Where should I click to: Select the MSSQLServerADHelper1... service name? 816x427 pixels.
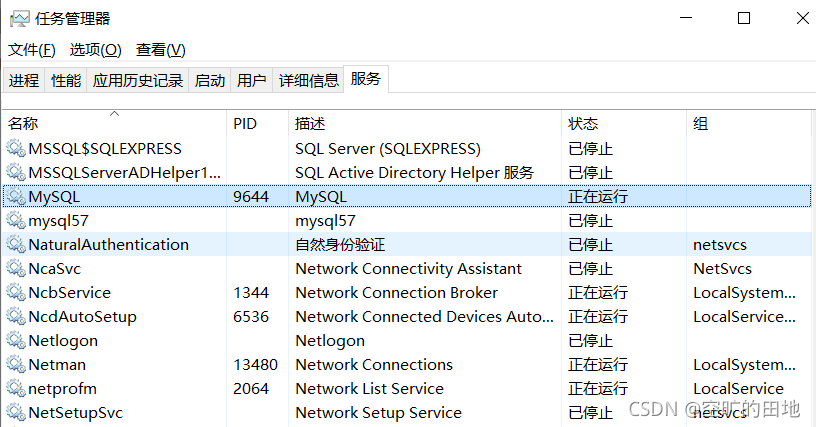click(x=124, y=173)
